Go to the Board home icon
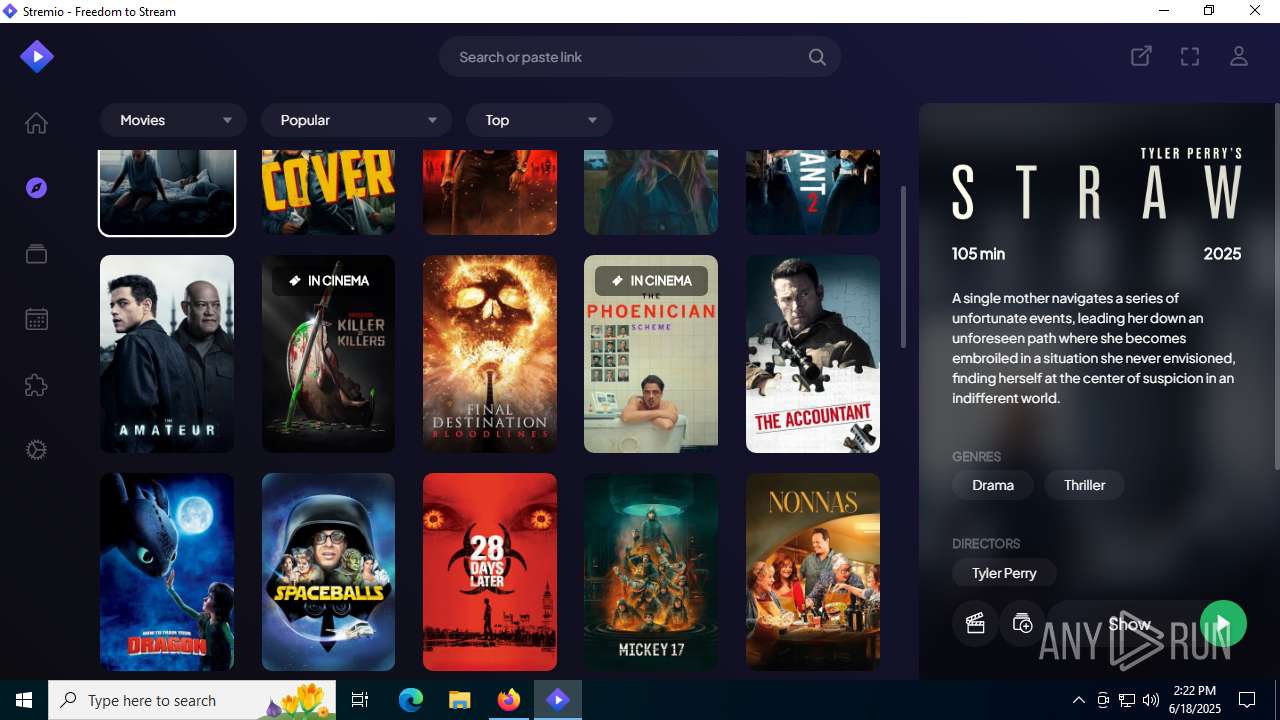The image size is (1280, 720). pos(36,123)
